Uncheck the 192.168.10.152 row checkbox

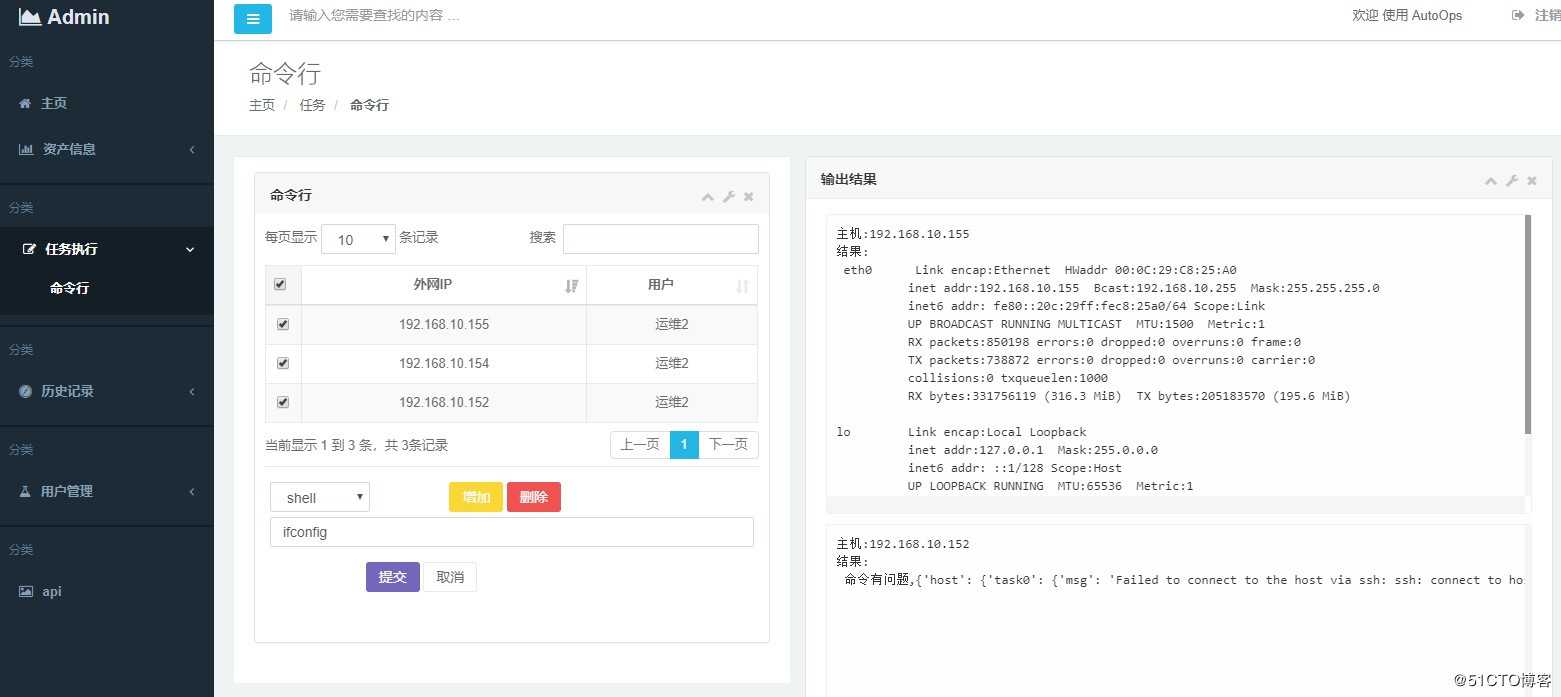pyautogui.click(x=283, y=402)
